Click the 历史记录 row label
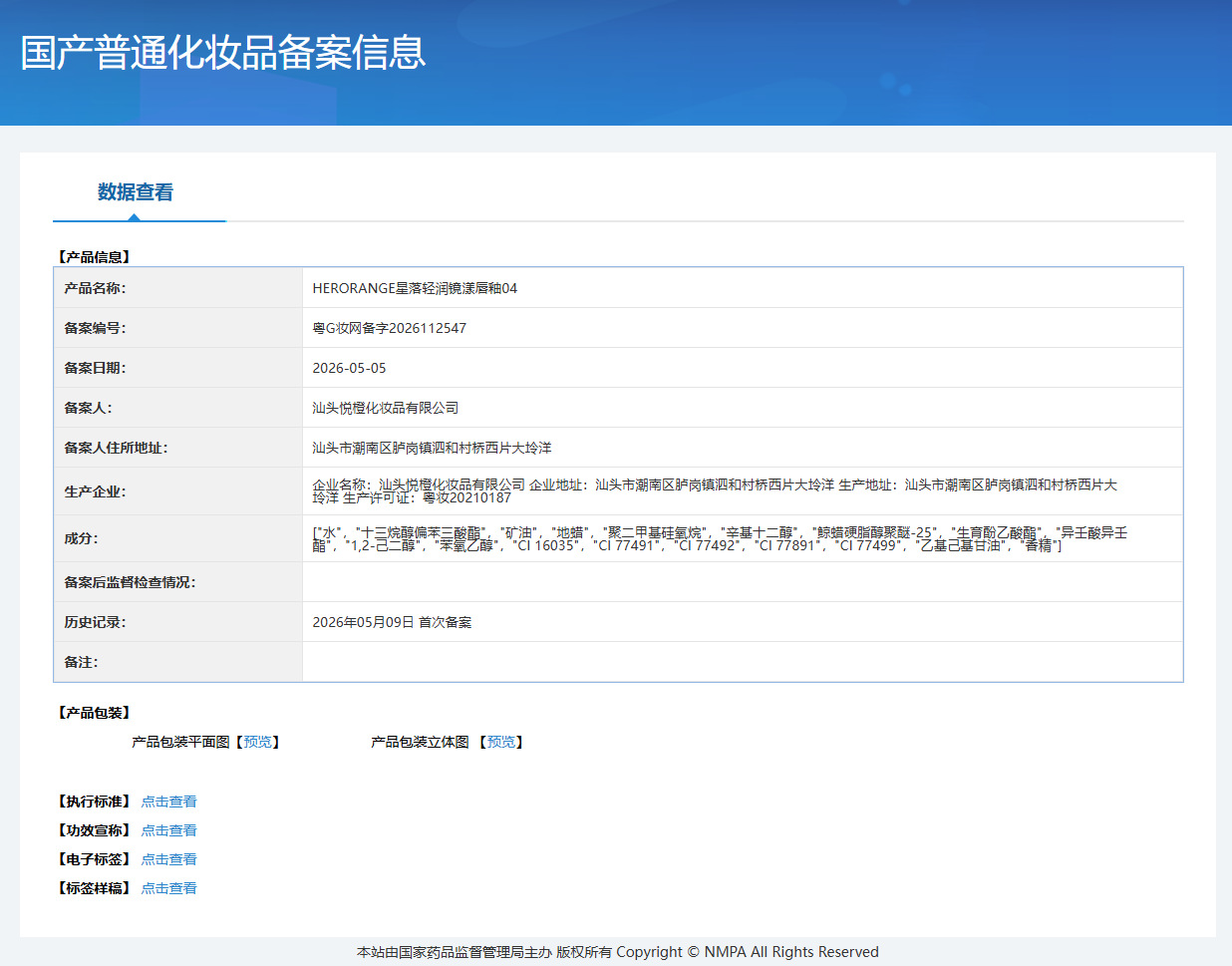Viewport: 1232px width, 966px height. pyautogui.click(x=95, y=622)
